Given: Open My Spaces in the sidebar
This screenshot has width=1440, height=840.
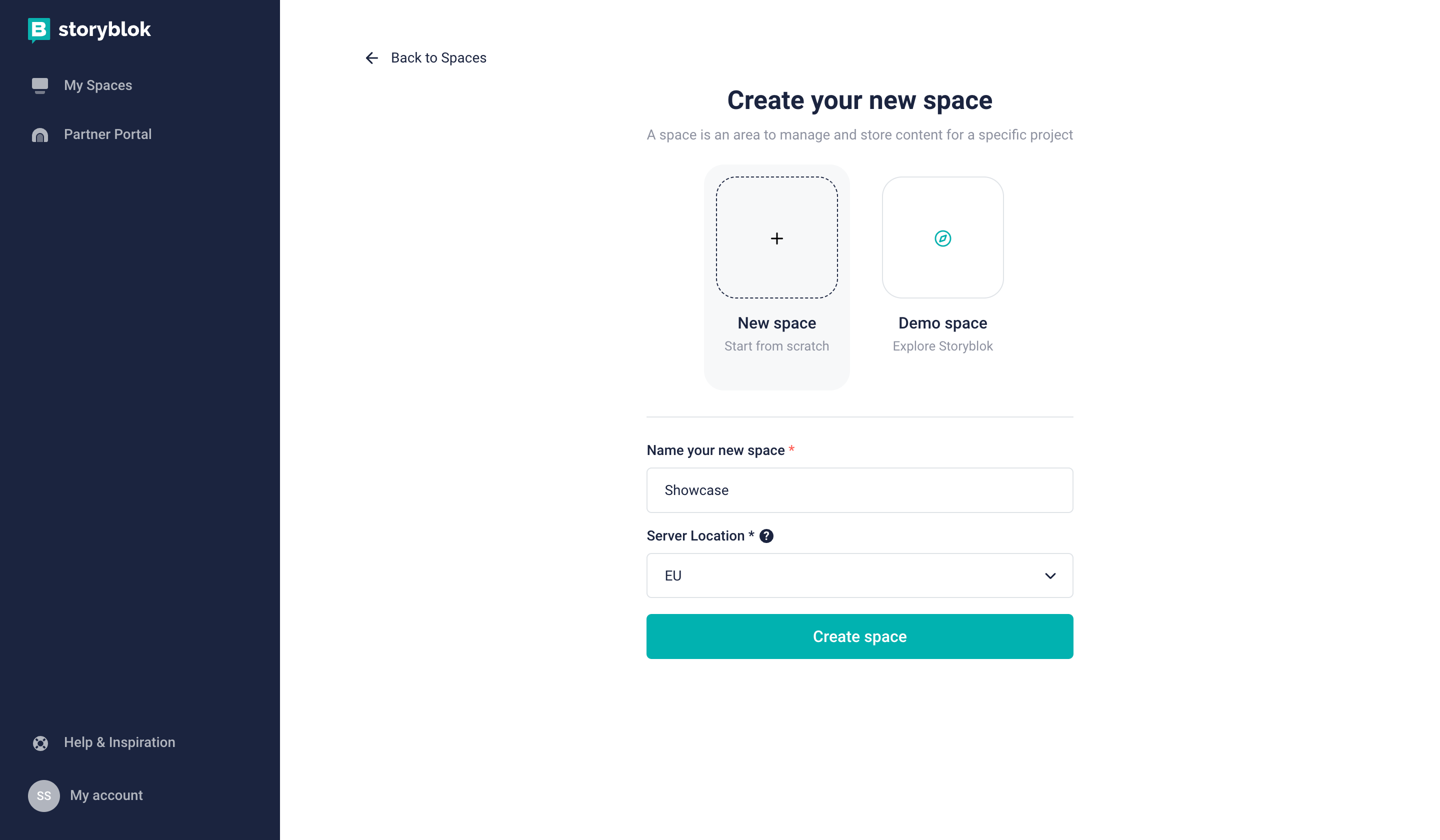Looking at the screenshot, I should click(97, 85).
